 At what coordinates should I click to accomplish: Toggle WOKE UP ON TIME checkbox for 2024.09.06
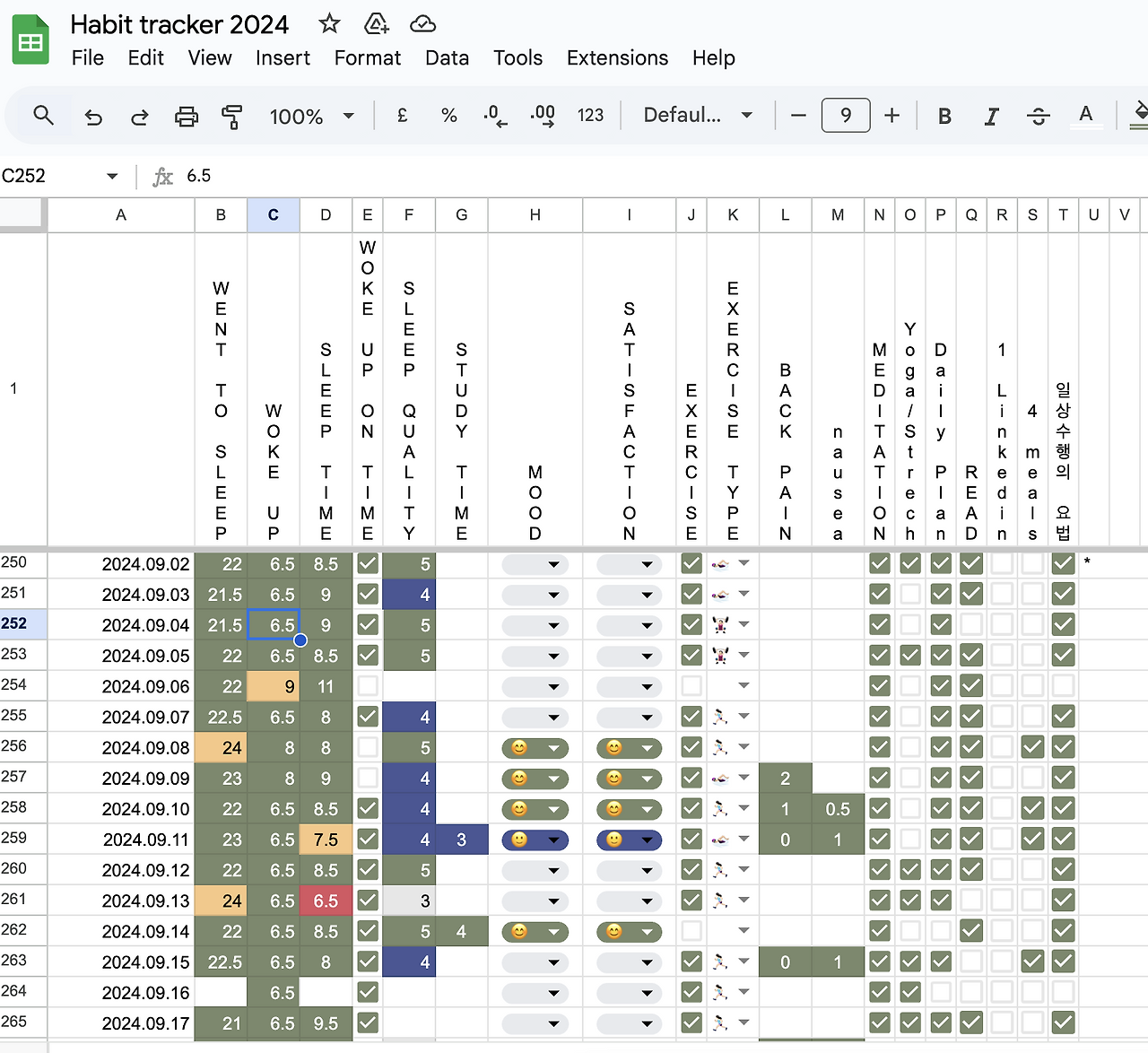coord(367,686)
